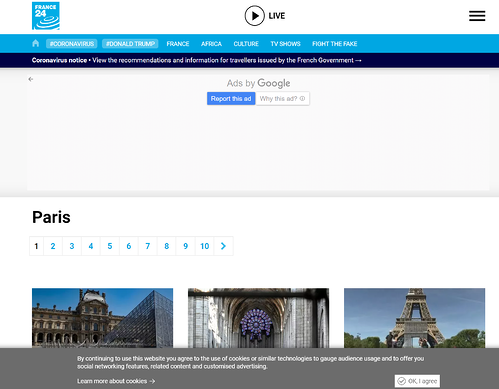499x389 pixels.
Task: Go to page 7
Action: pos(148,246)
